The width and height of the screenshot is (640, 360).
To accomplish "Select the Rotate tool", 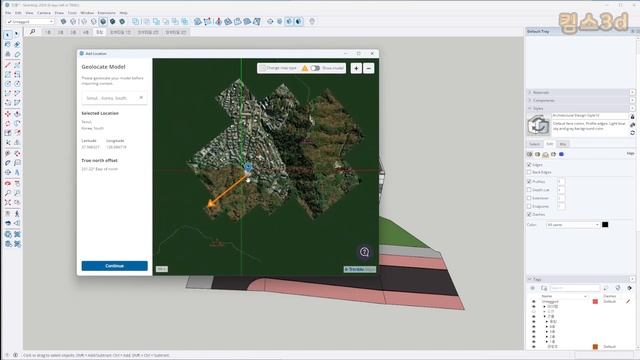I will coord(8,123).
